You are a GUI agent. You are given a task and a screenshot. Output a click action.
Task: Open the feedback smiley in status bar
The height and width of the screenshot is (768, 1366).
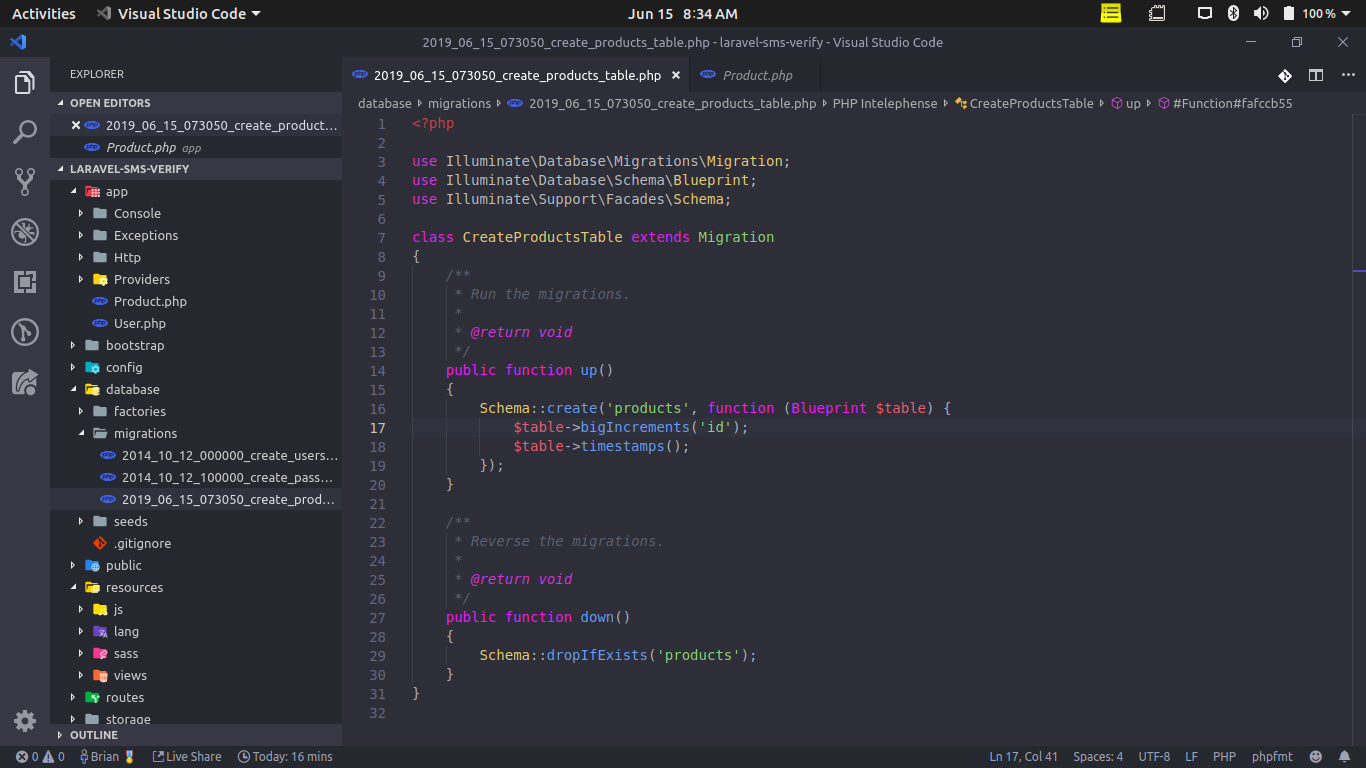(x=1316, y=757)
